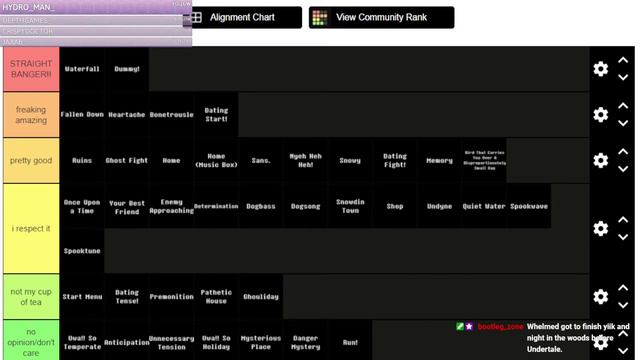Select the Bonetrousle tile
The width and height of the screenshot is (640, 360).
pos(171,115)
